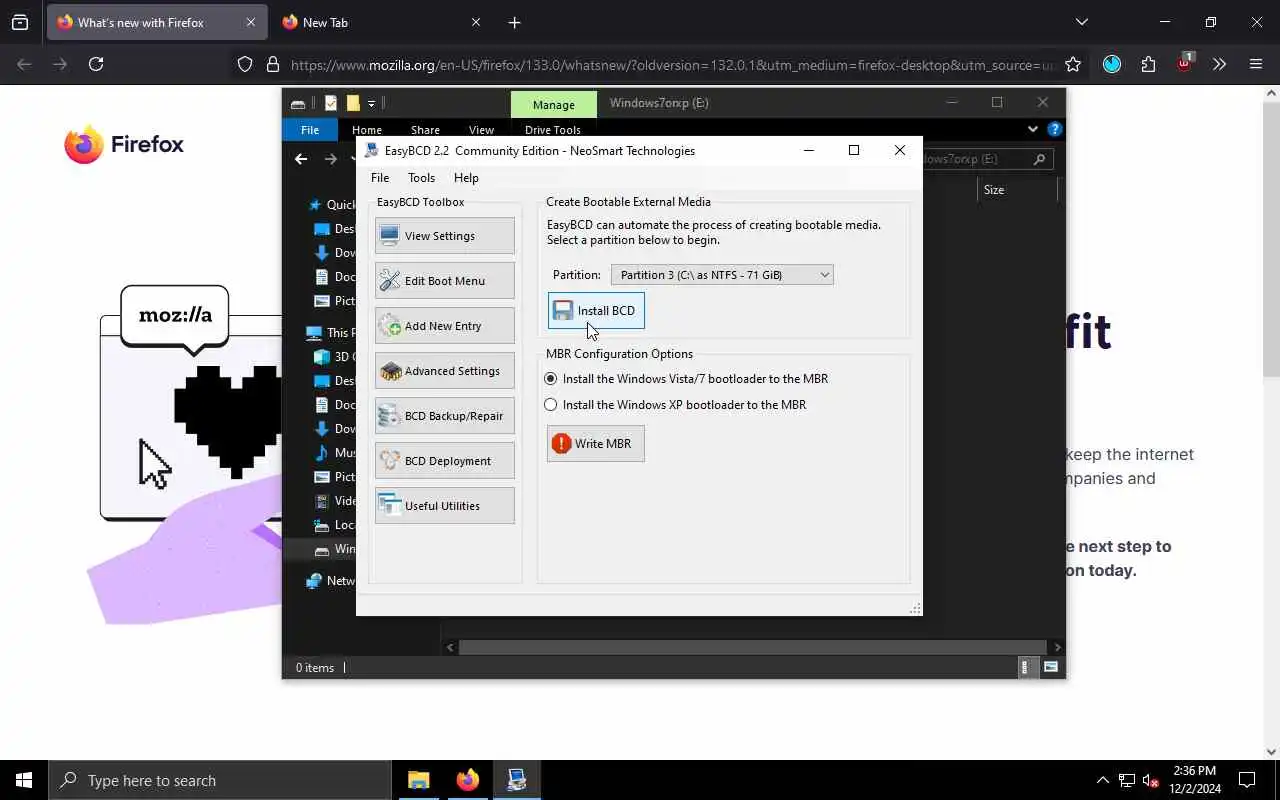This screenshot has height=800, width=1280.
Task: Switch to Share ribbon tab in Explorer
Action: pyautogui.click(x=425, y=130)
